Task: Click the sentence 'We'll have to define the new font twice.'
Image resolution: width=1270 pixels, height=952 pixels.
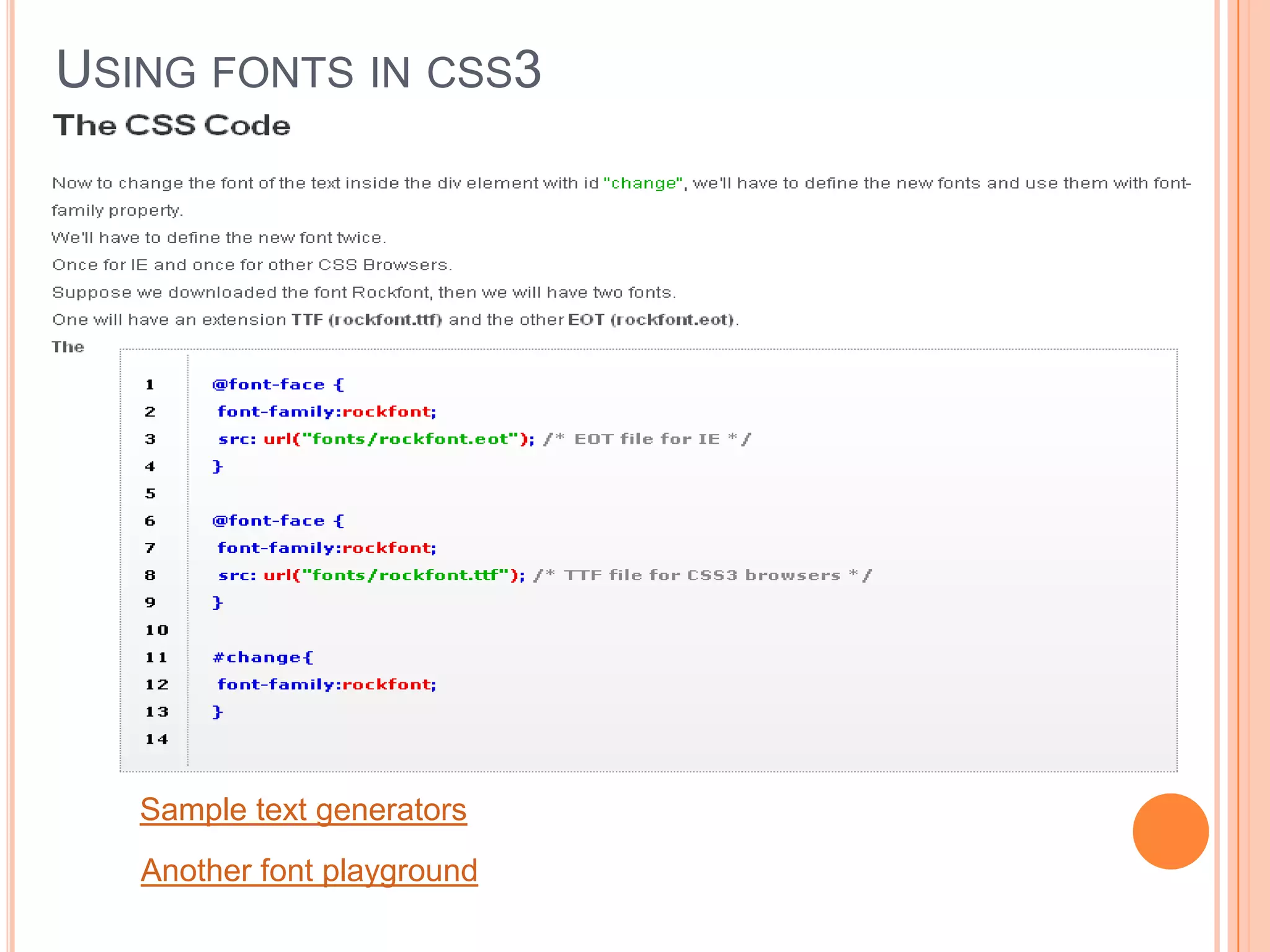Action: (219, 238)
